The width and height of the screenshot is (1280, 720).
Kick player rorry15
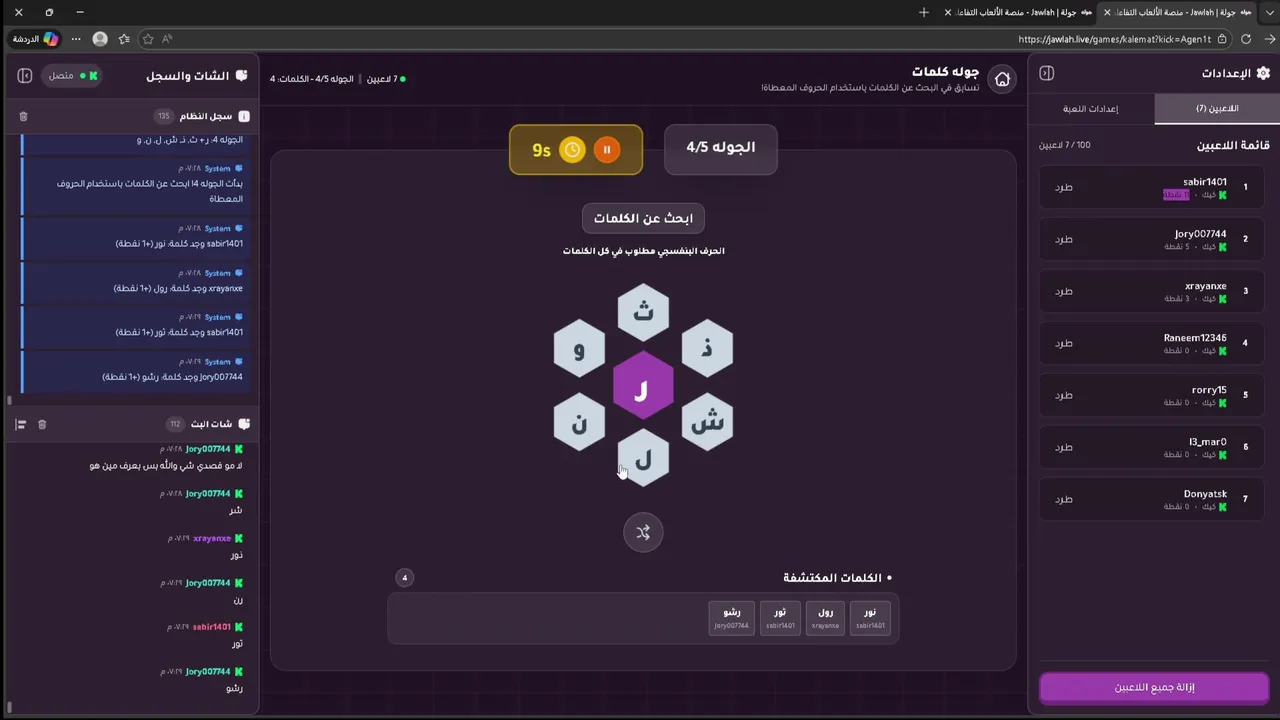point(1063,395)
